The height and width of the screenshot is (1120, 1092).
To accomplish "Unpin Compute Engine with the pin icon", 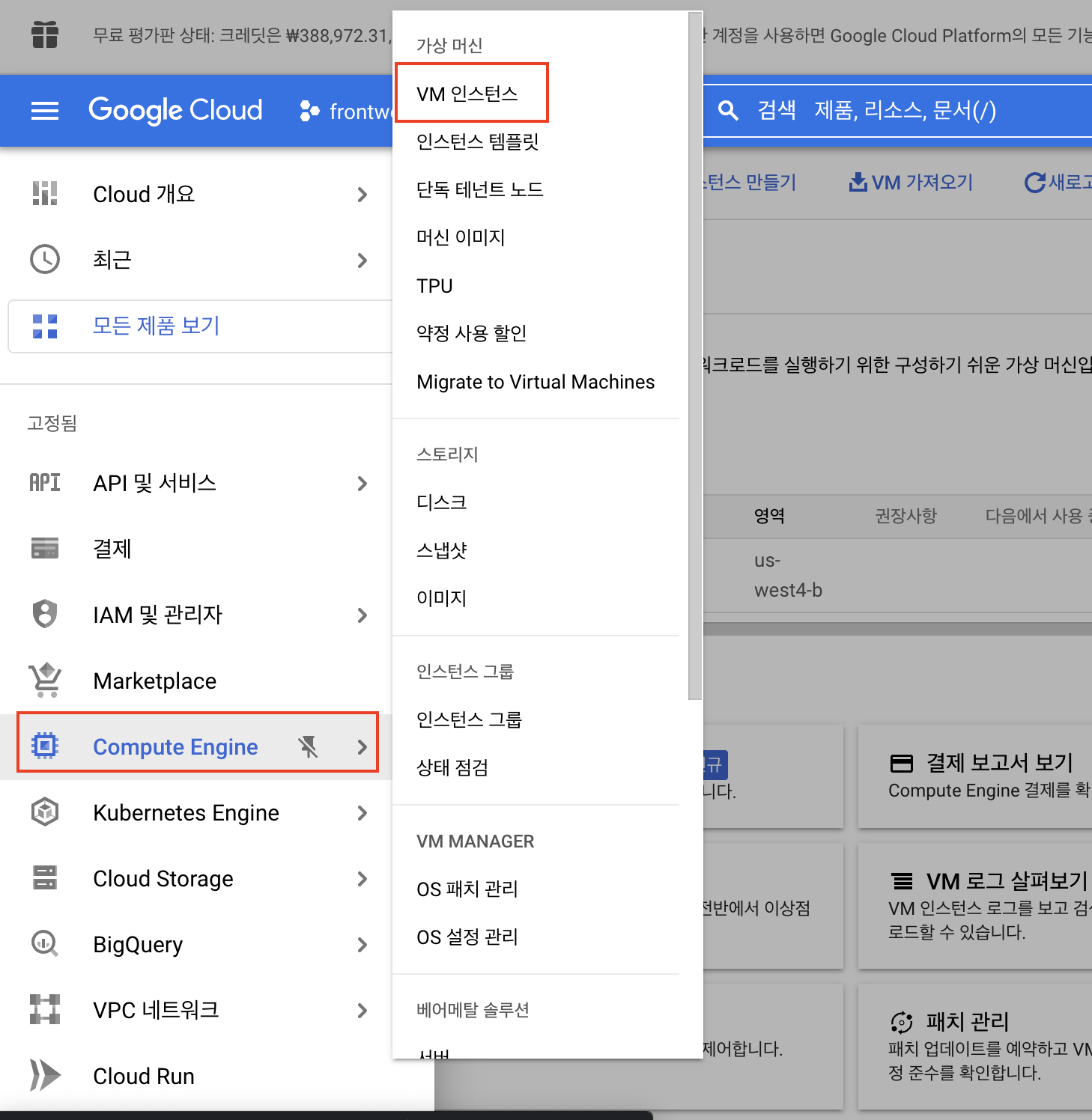I will coord(308,746).
